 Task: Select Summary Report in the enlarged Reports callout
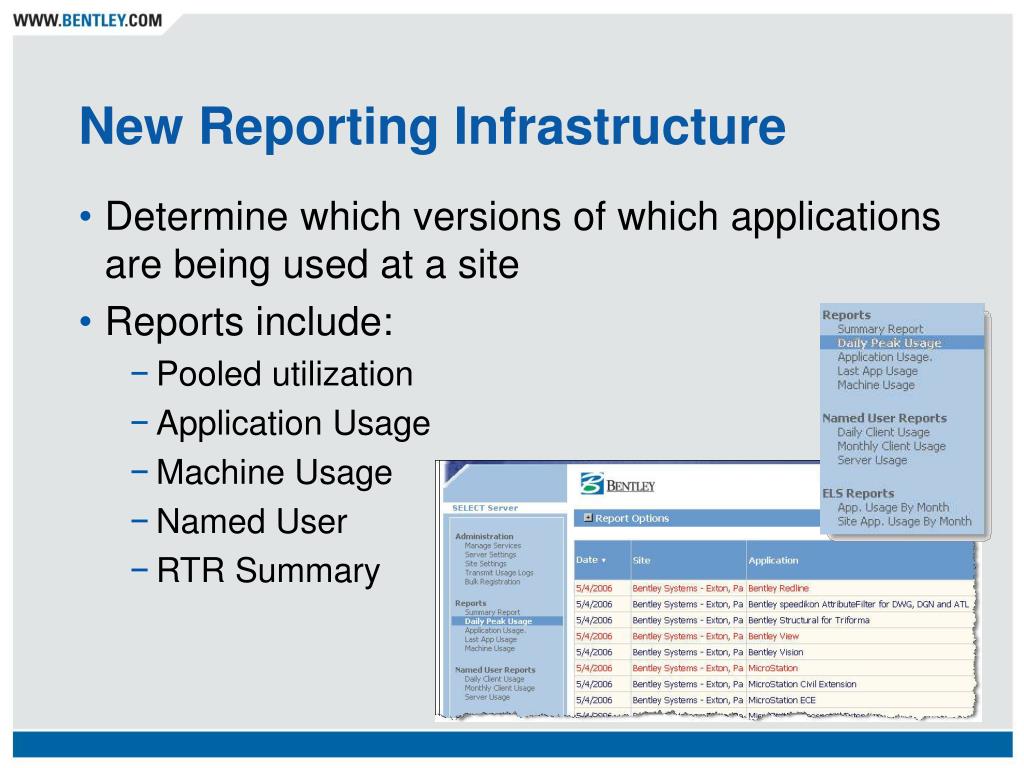tap(880, 329)
